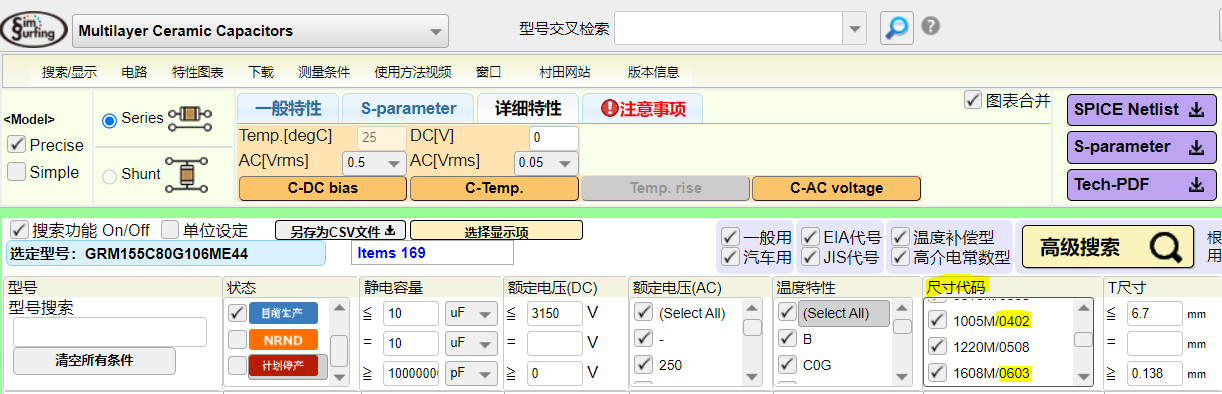Viewport: 1222px width, 394px height.
Task: Toggle the 汽车用 checkbox
Action: (731, 257)
